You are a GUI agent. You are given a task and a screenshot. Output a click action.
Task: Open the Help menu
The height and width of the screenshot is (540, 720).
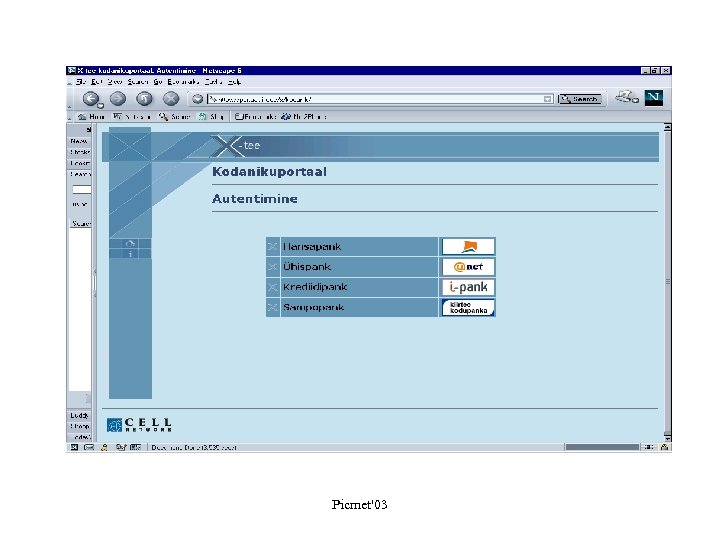234,82
